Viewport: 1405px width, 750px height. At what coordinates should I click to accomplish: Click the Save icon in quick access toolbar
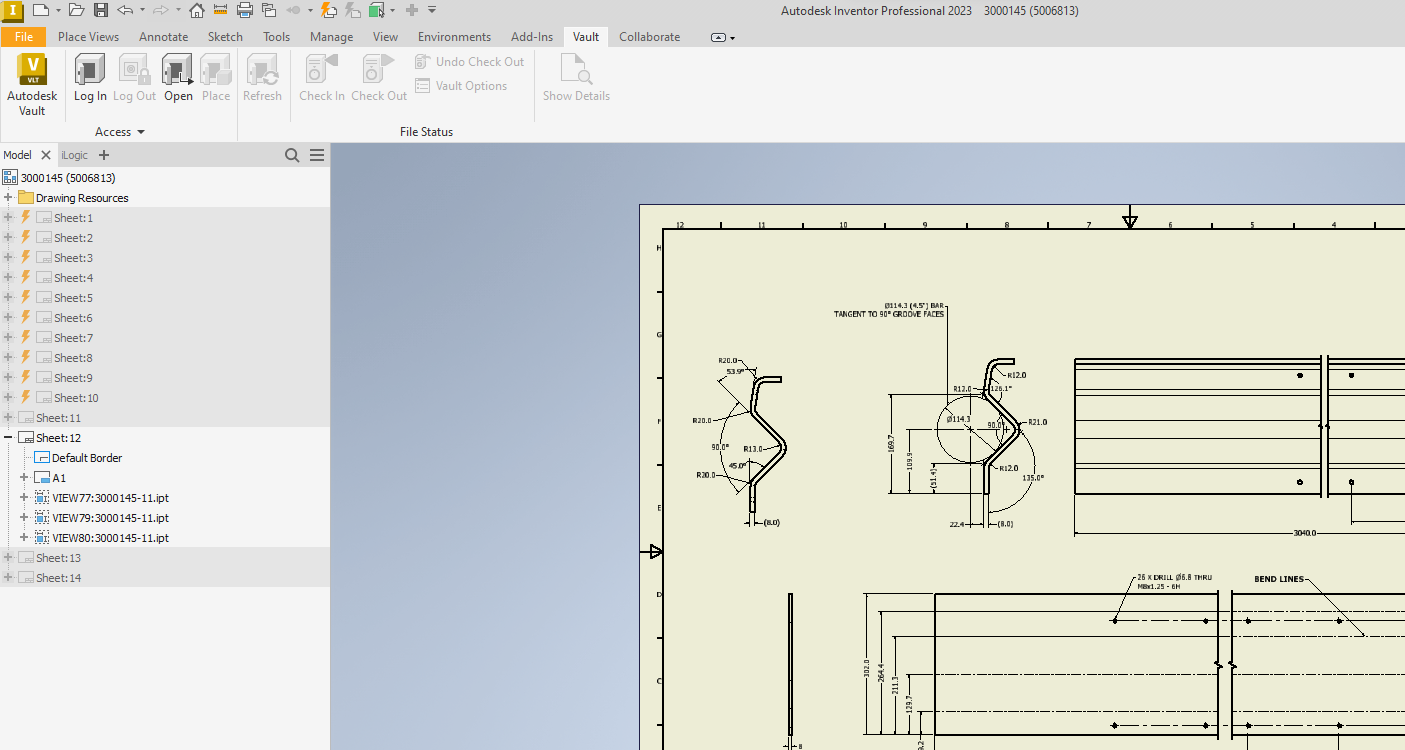101,10
